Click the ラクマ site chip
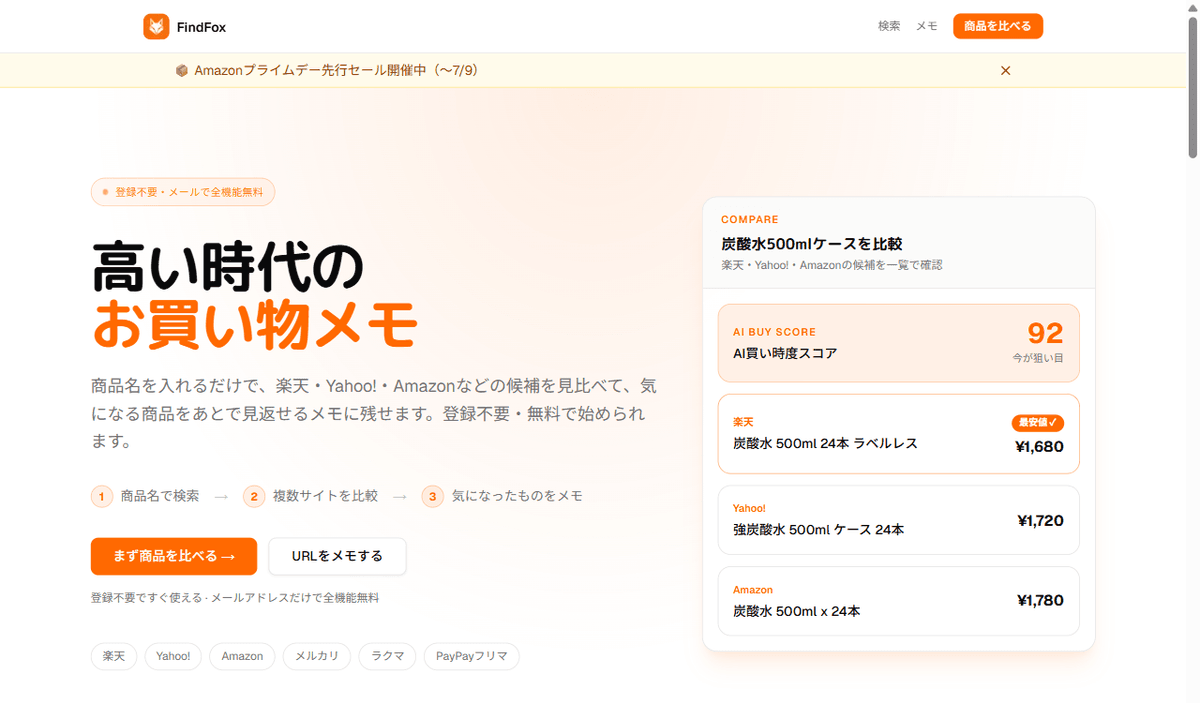The image size is (1200, 703). [387, 656]
